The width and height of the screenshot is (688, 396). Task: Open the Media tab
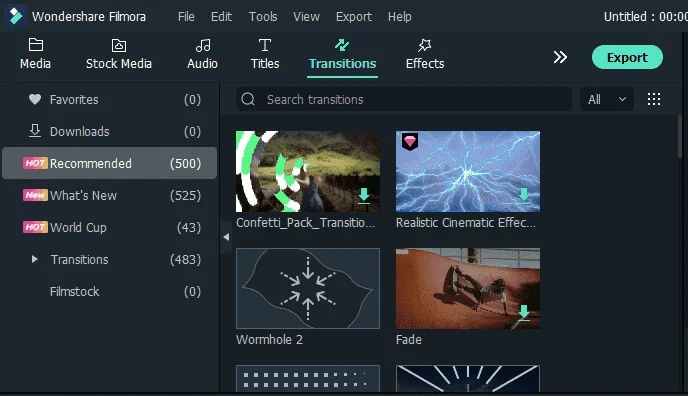pyautogui.click(x=36, y=54)
